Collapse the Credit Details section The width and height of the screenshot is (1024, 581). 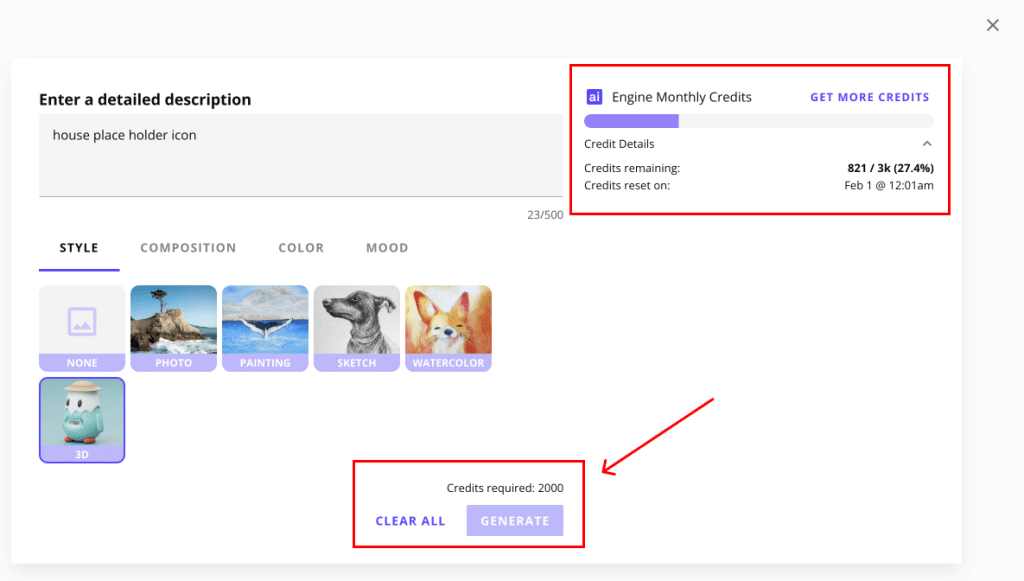[x=928, y=143]
